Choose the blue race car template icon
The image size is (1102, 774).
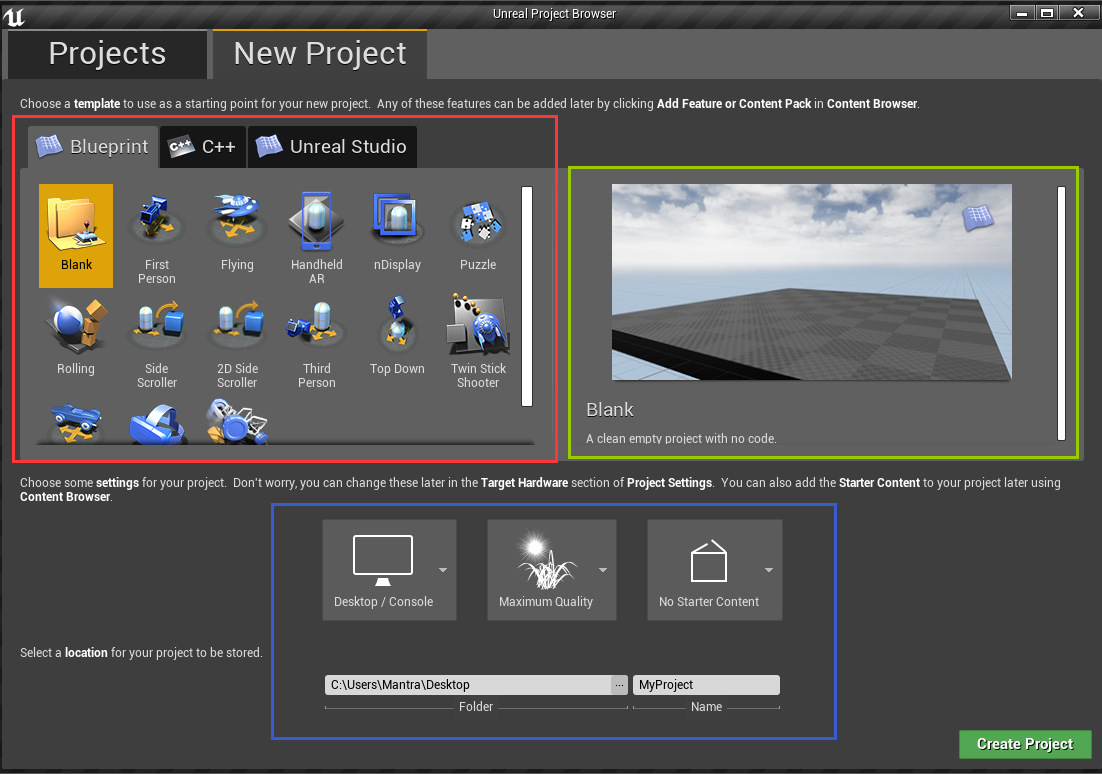pyautogui.click(x=76, y=422)
